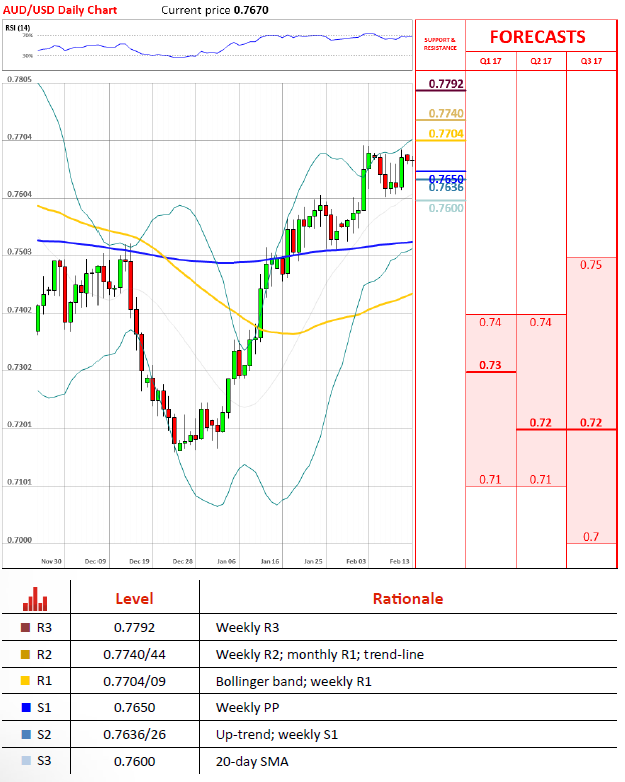Select the 0.75 forecast value in Q3 17
The image size is (625, 782).
(x=590, y=265)
